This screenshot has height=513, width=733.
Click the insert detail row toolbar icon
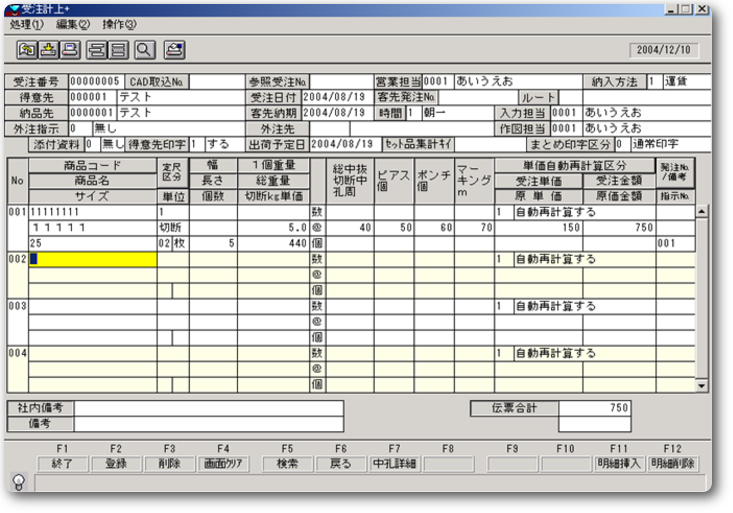[97, 50]
